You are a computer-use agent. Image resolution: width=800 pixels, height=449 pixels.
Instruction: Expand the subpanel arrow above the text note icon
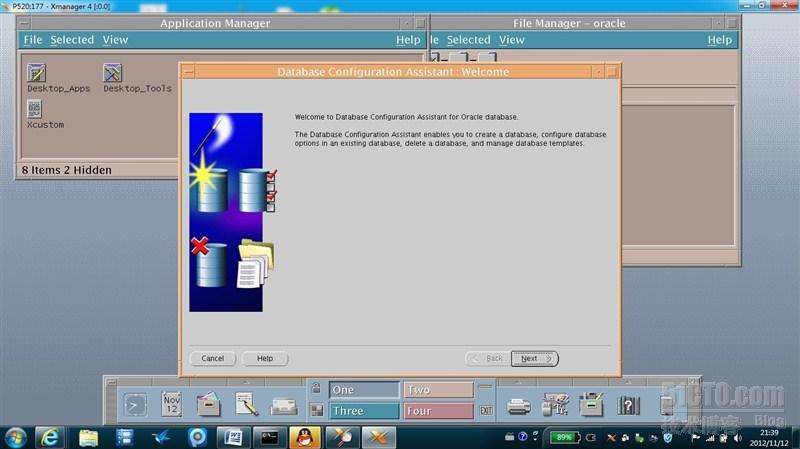click(246, 382)
